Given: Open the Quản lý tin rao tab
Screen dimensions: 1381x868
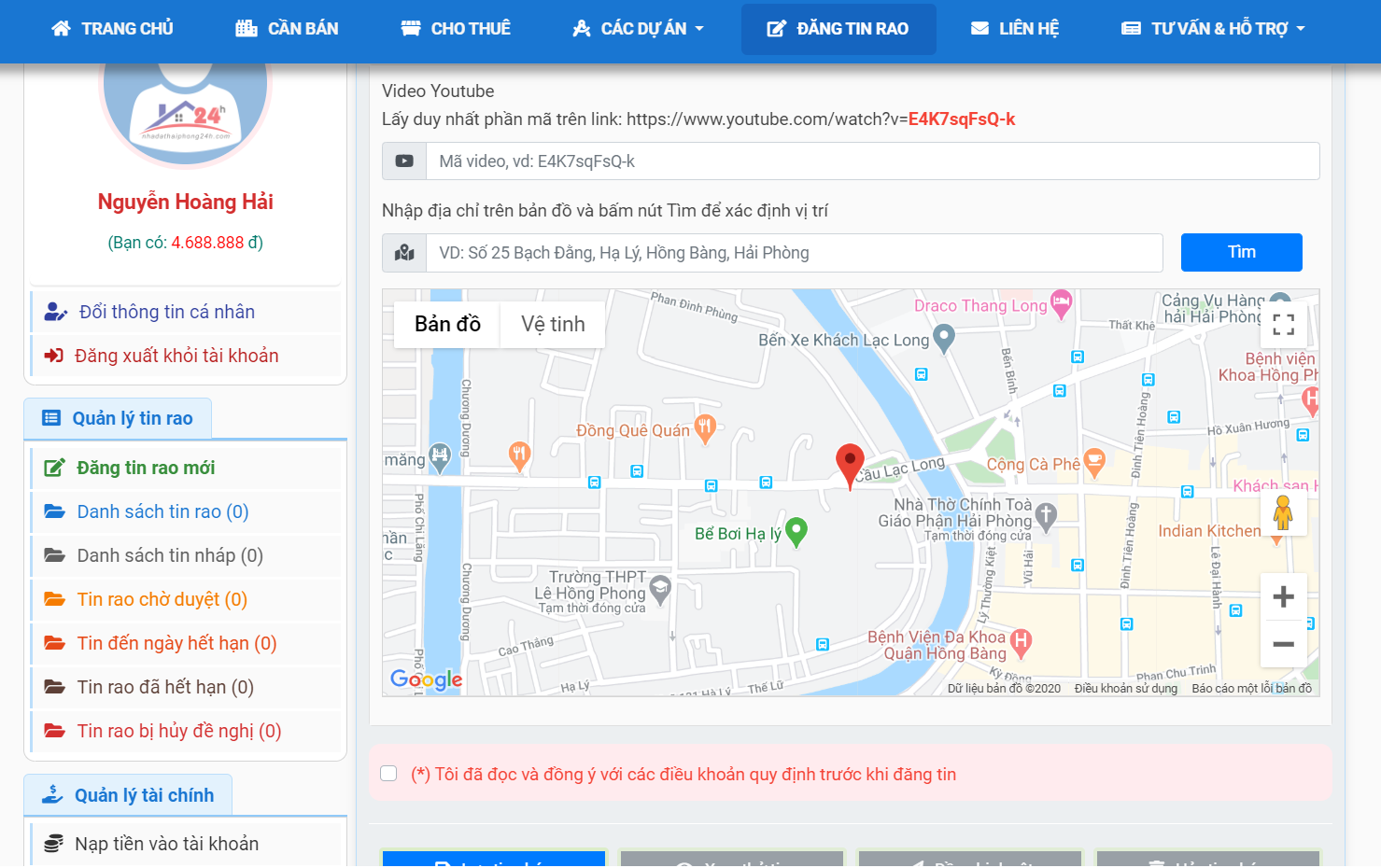Looking at the screenshot, I should point(119,419).
